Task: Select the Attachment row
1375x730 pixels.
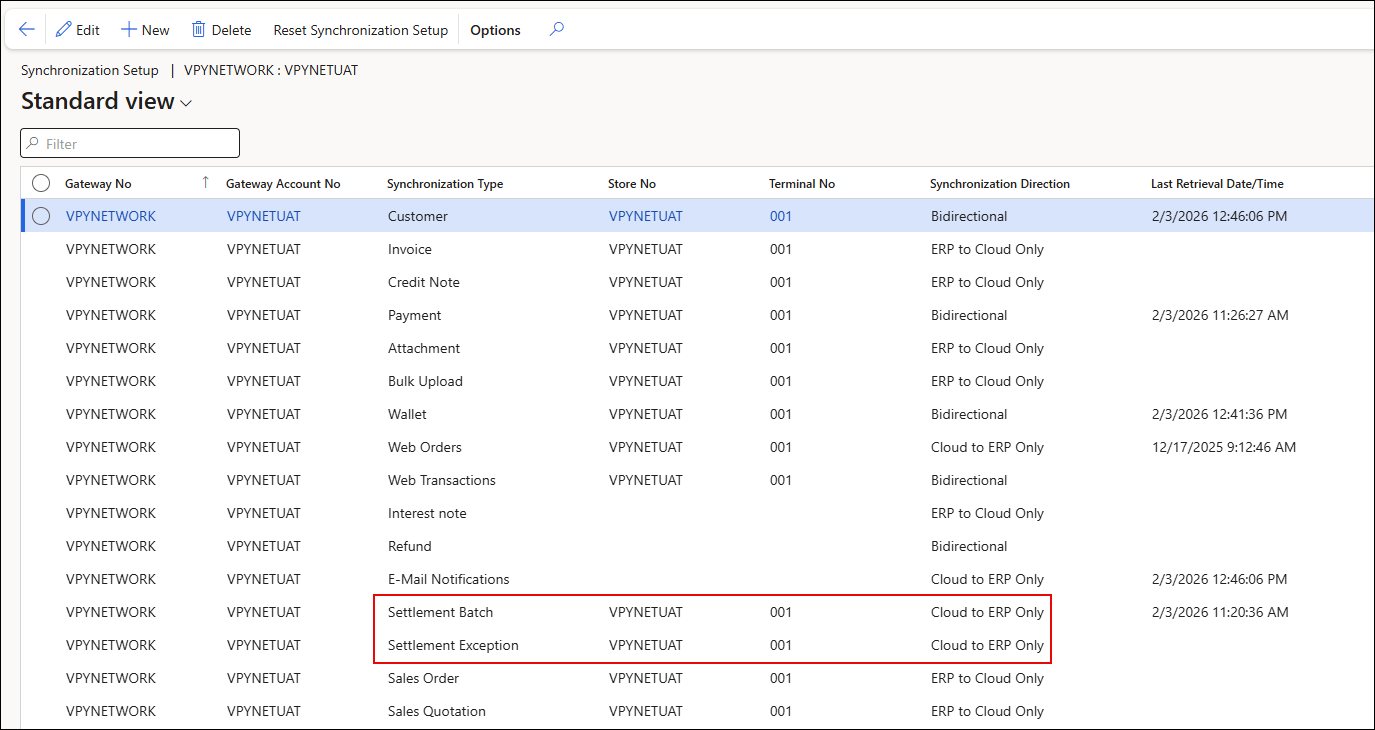Action: click(x=697, y=348)
